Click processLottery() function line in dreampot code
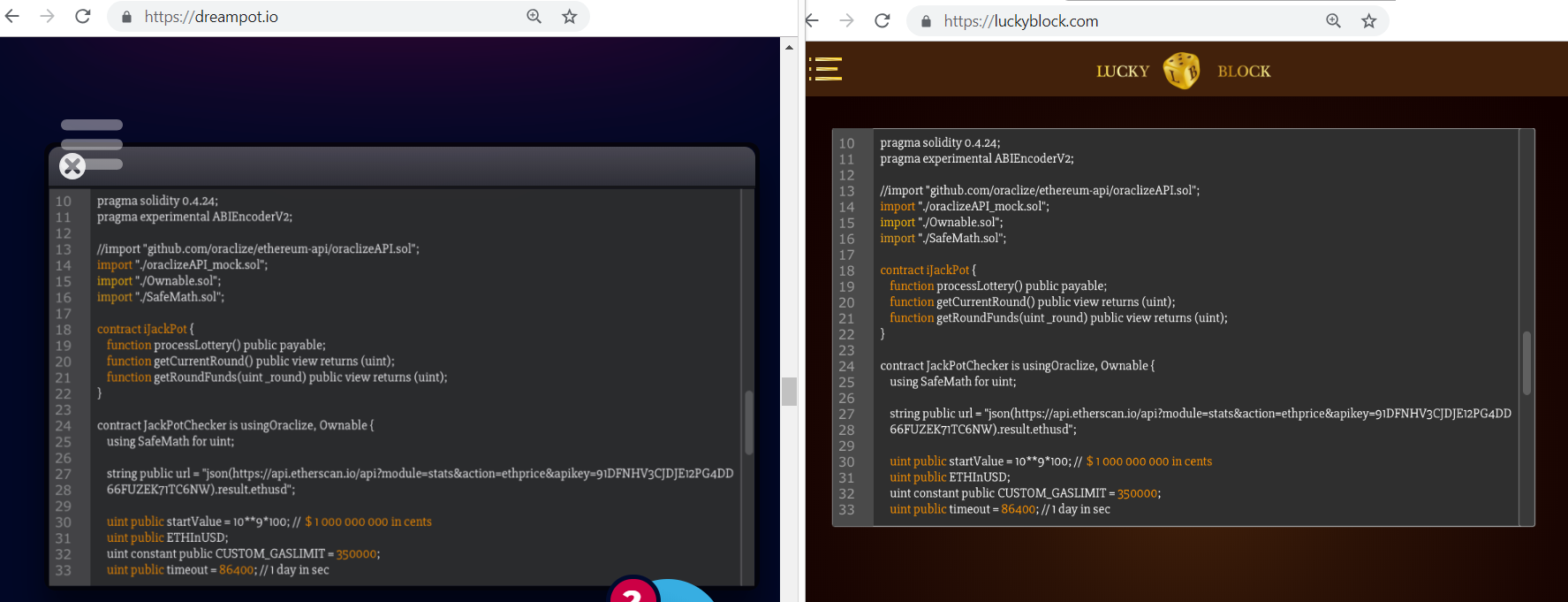This screenshot has height=602, width=1568. click(x=216, y=345)
